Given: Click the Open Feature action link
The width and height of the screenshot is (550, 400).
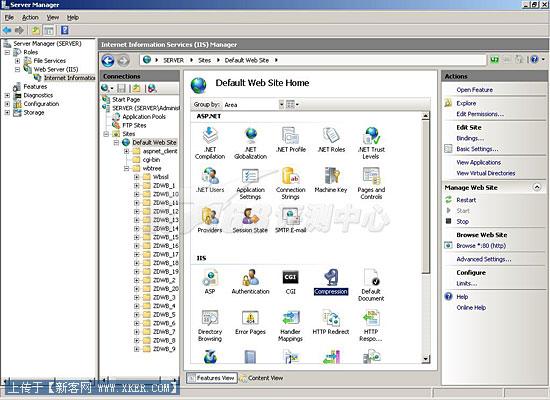Looking at the screenshot, I should pyautogui.click(x=475, y=90).
